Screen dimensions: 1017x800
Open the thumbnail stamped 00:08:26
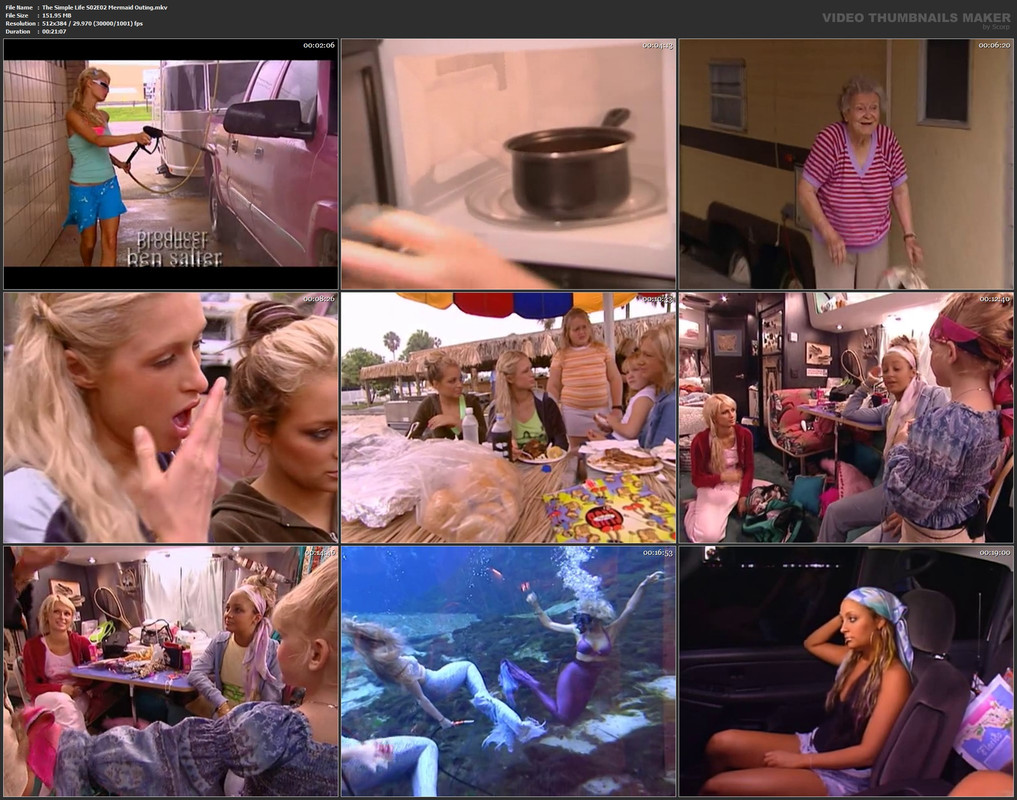click(x=171, y=417)
